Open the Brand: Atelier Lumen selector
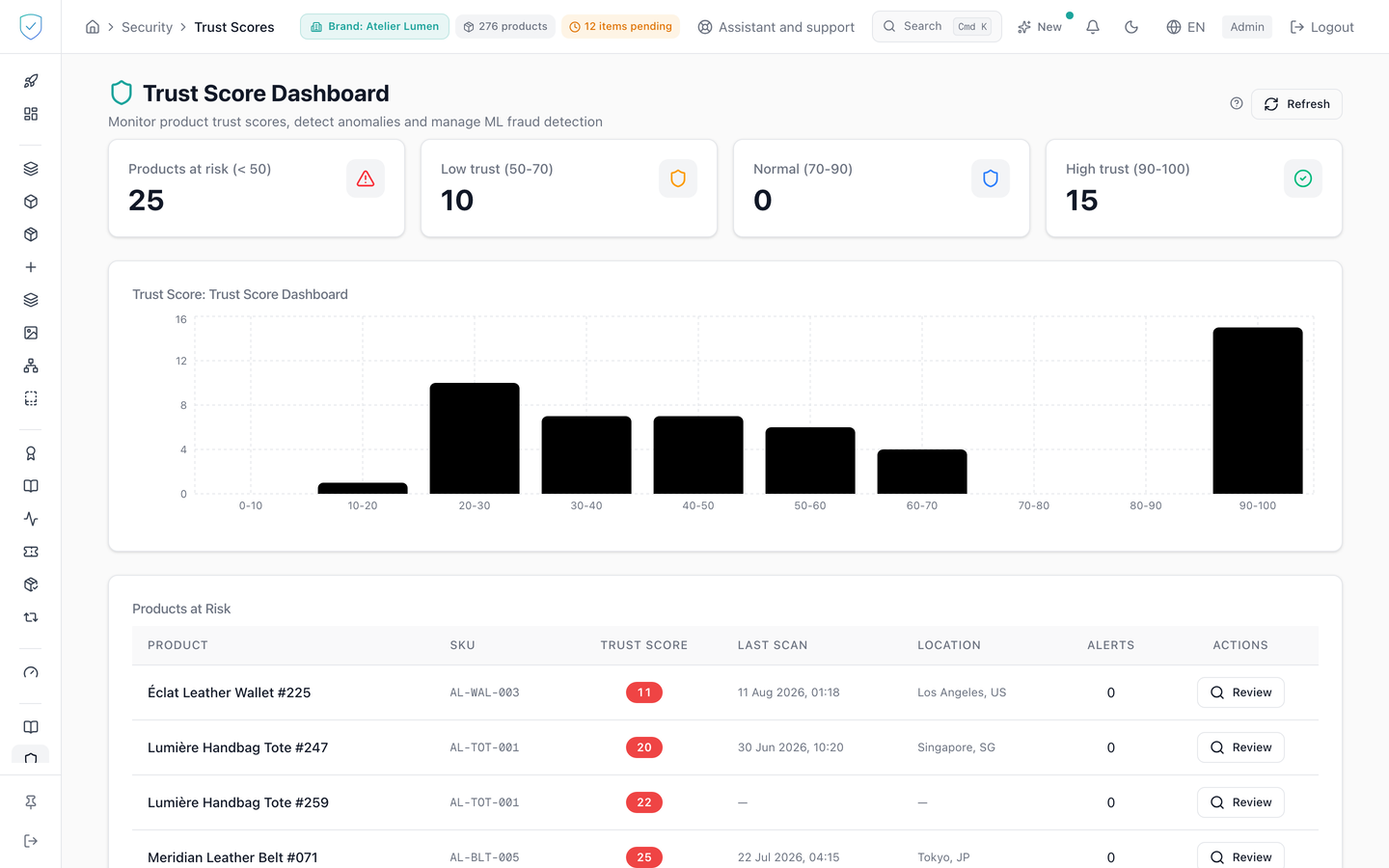The width and height of the screenshot is (1389, 868). tap(374, 27)
